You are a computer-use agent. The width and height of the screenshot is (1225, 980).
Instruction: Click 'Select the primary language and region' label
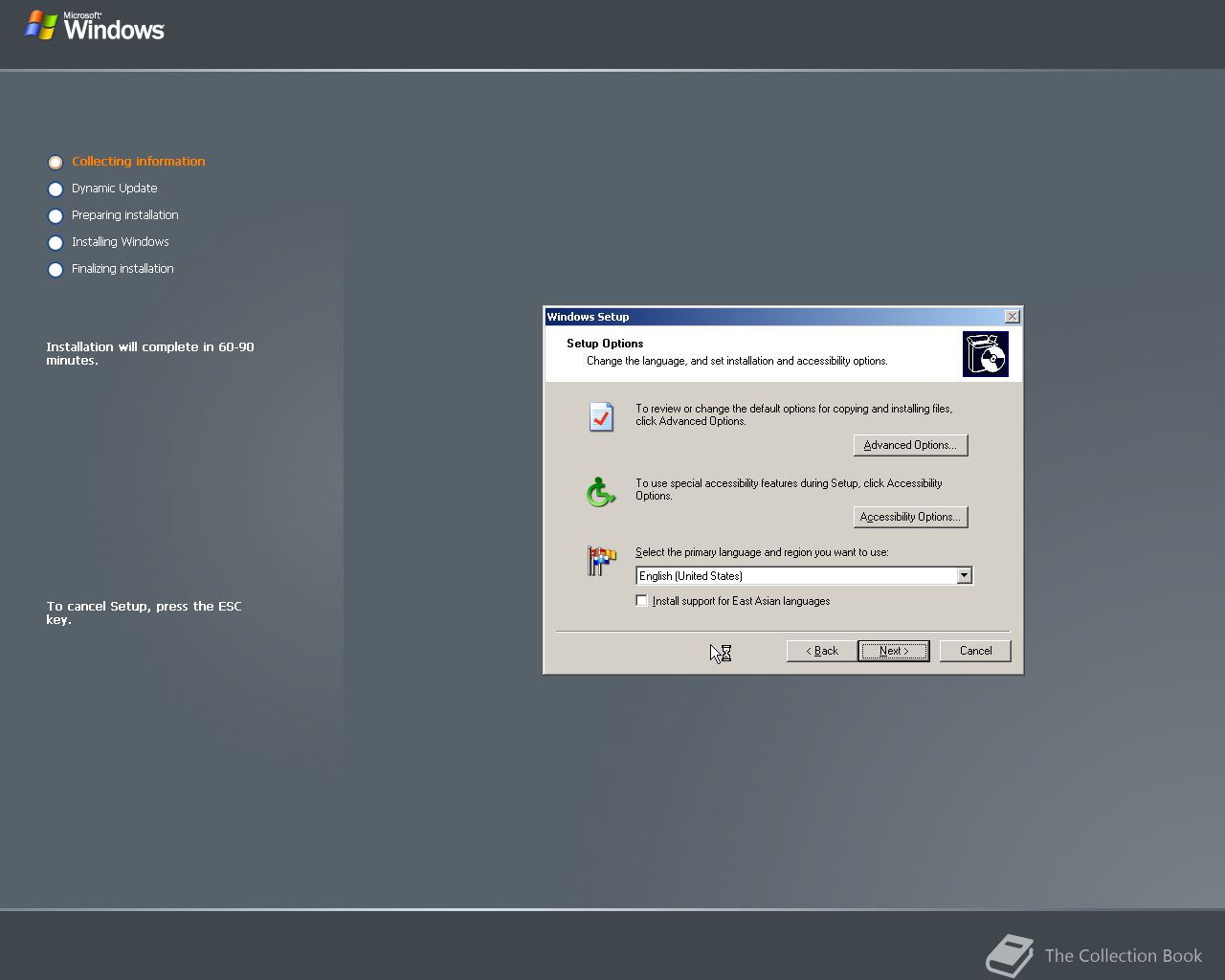pyautogui.click(x=762, y=552)
